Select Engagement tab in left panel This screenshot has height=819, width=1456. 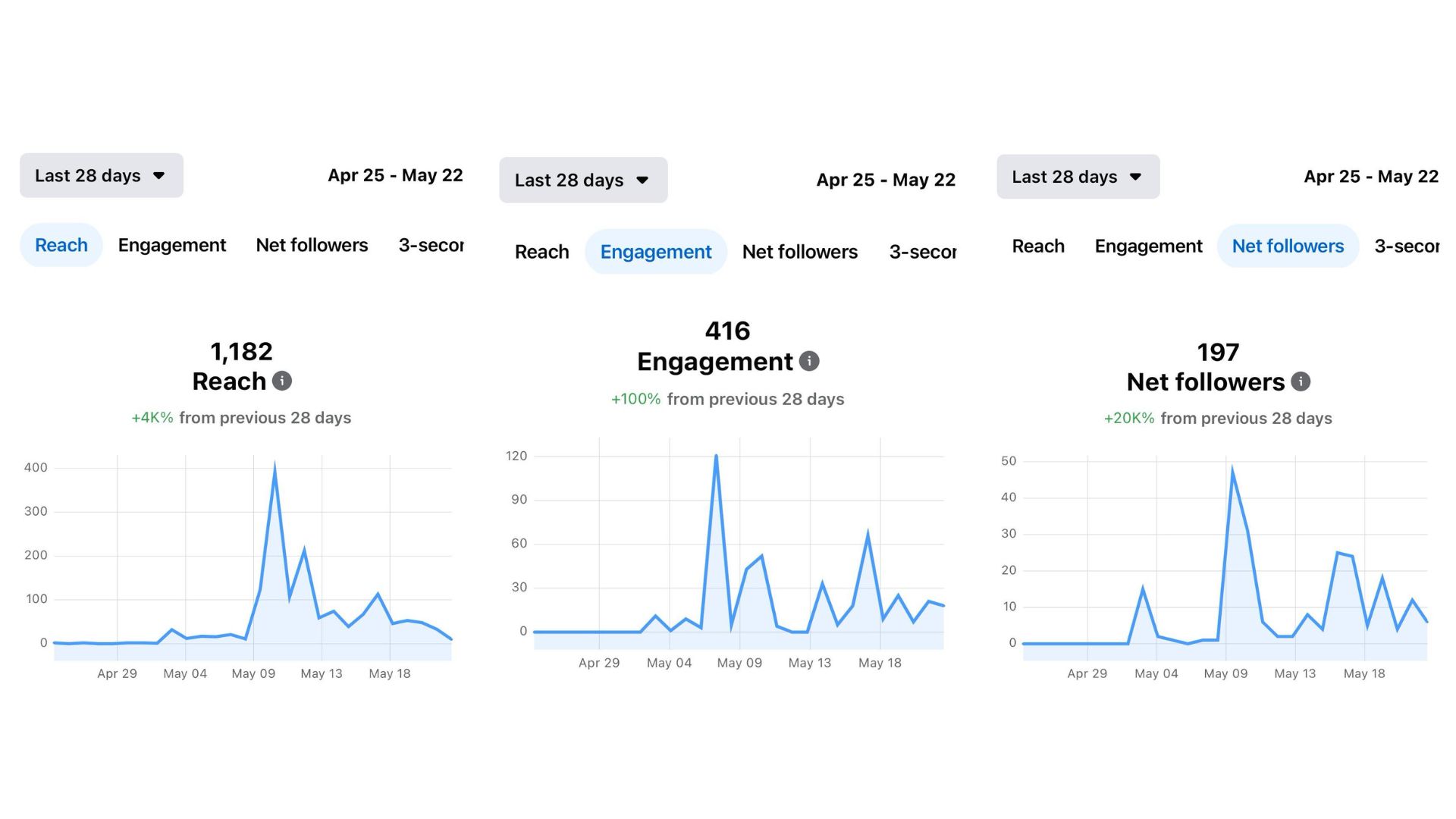[x=172, y=245]
